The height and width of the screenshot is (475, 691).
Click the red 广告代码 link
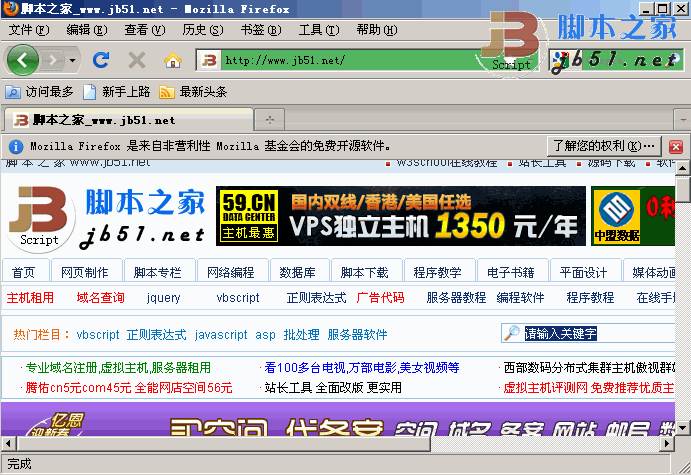pyautogui.click(x=381, y=298)
